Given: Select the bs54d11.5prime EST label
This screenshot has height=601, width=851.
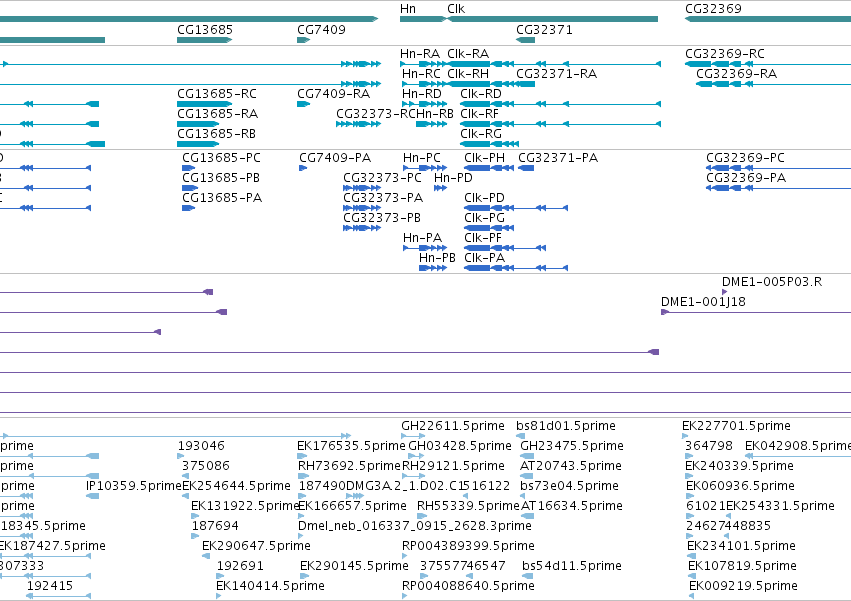Looking at the screenshot, I should tap(571, 567).
